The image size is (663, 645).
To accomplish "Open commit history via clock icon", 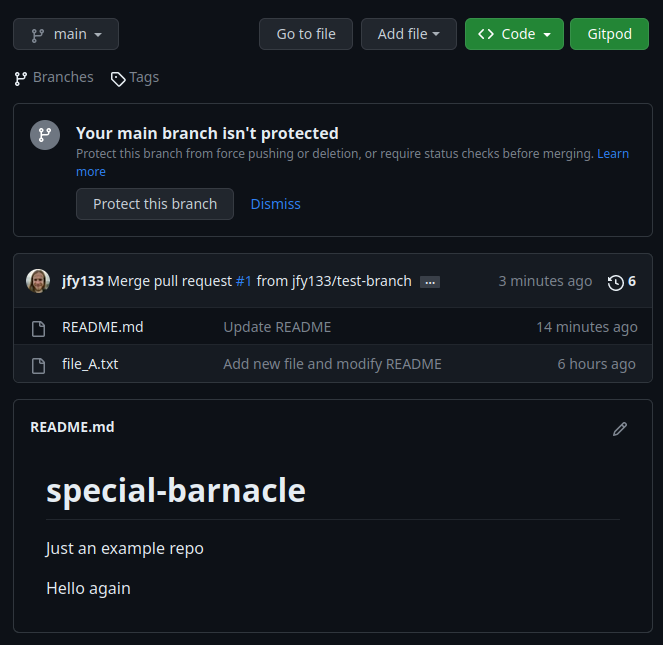I will pos(615,283).
